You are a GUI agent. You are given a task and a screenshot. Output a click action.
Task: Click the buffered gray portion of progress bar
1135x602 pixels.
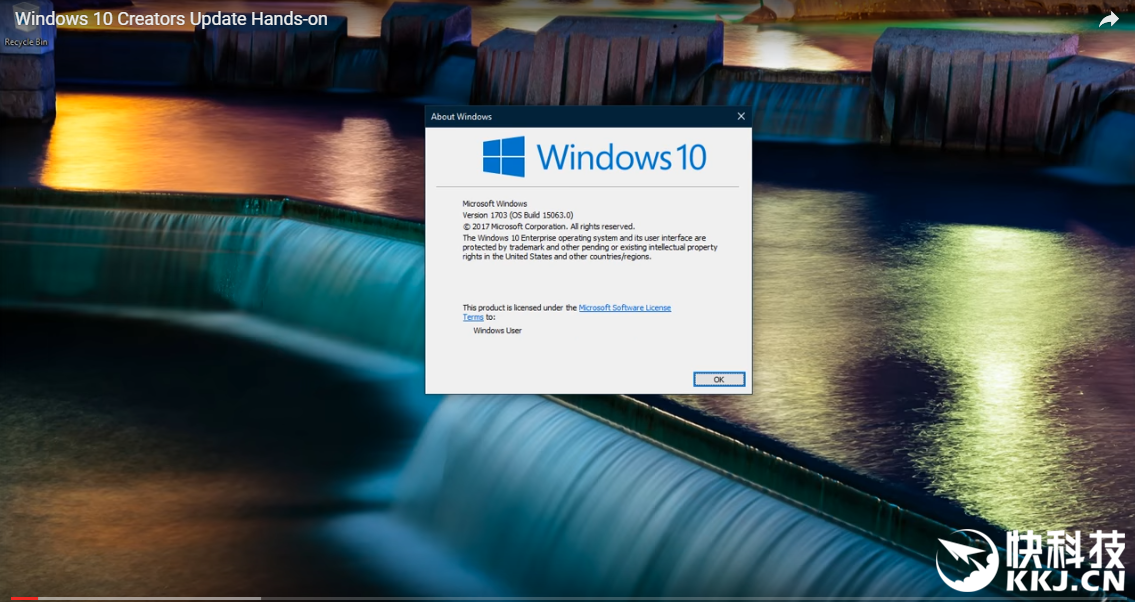(150, 598)
